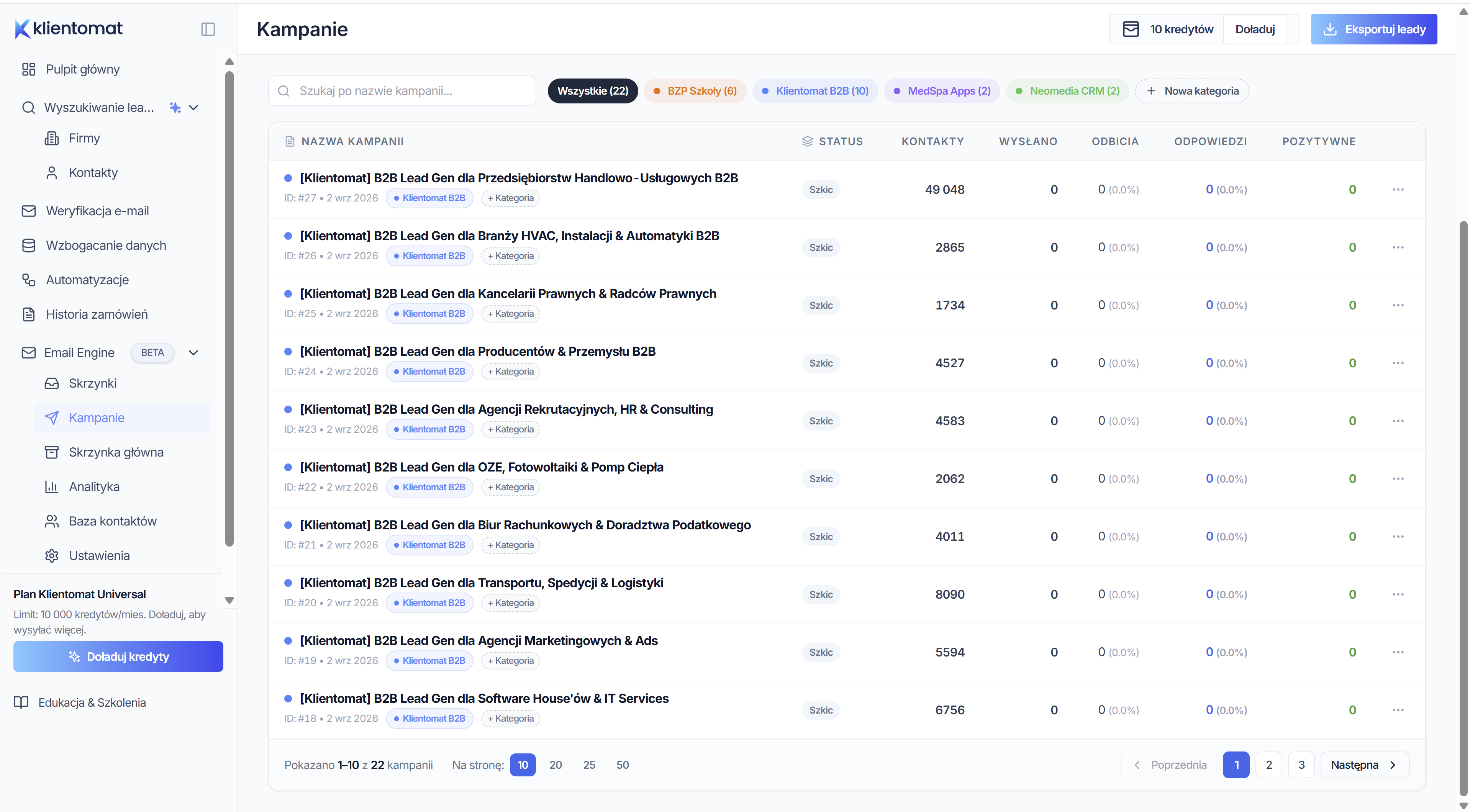Collapse the sidebar panel icon
Screen dimensions: 1470x812
(208, 29)
